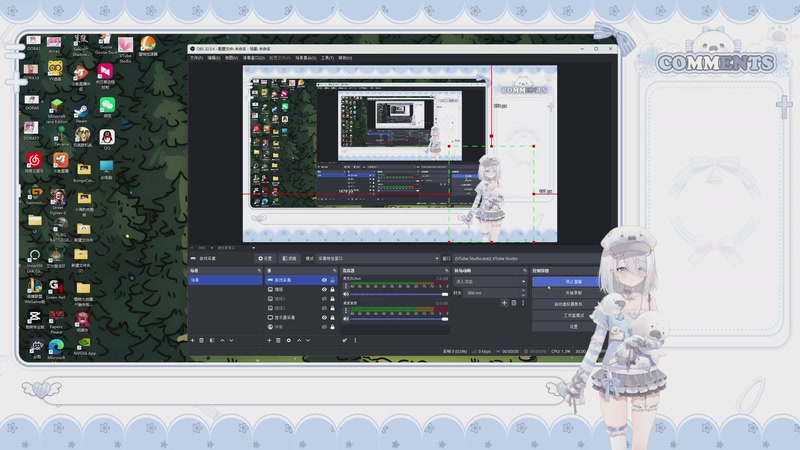Open options dots for first mixer channel
The width and height of the screenshot is (800, 450).
[345, 286]
